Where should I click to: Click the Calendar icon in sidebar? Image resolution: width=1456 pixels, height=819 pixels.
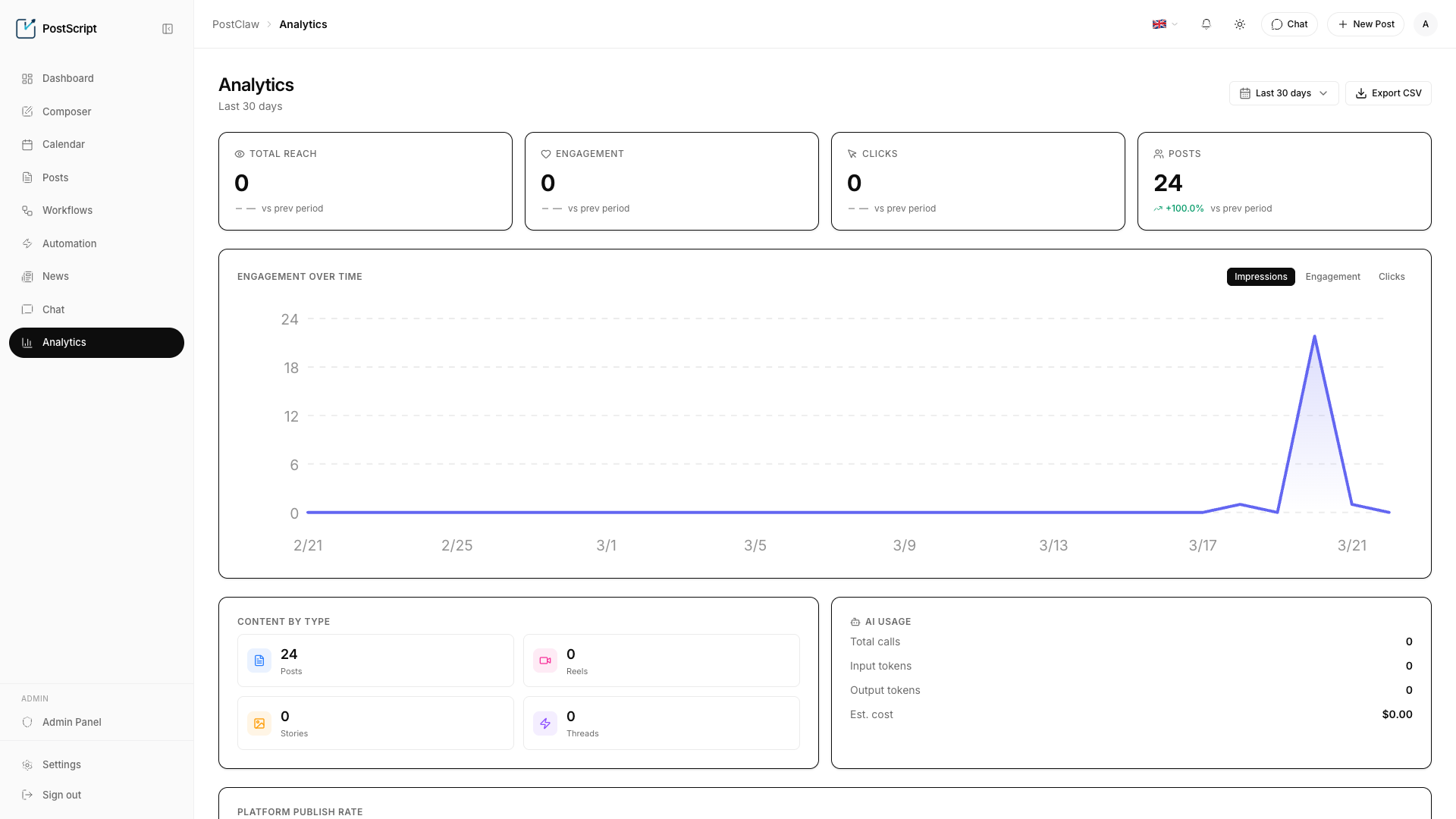point(27,145)
